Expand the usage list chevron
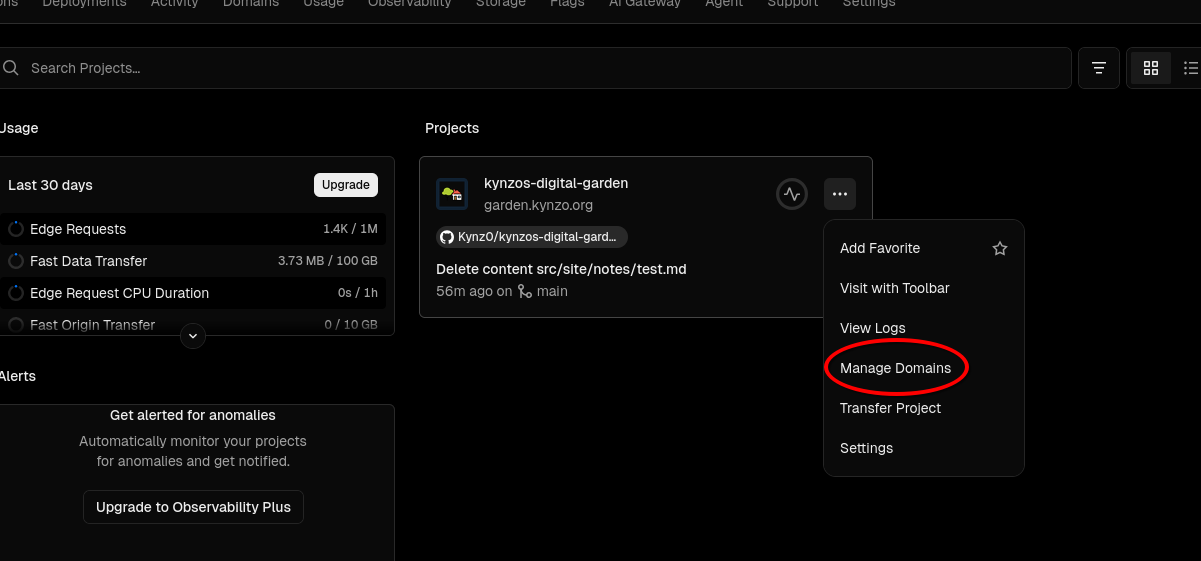The image size is (1201, 561). (x=193, y=336)
